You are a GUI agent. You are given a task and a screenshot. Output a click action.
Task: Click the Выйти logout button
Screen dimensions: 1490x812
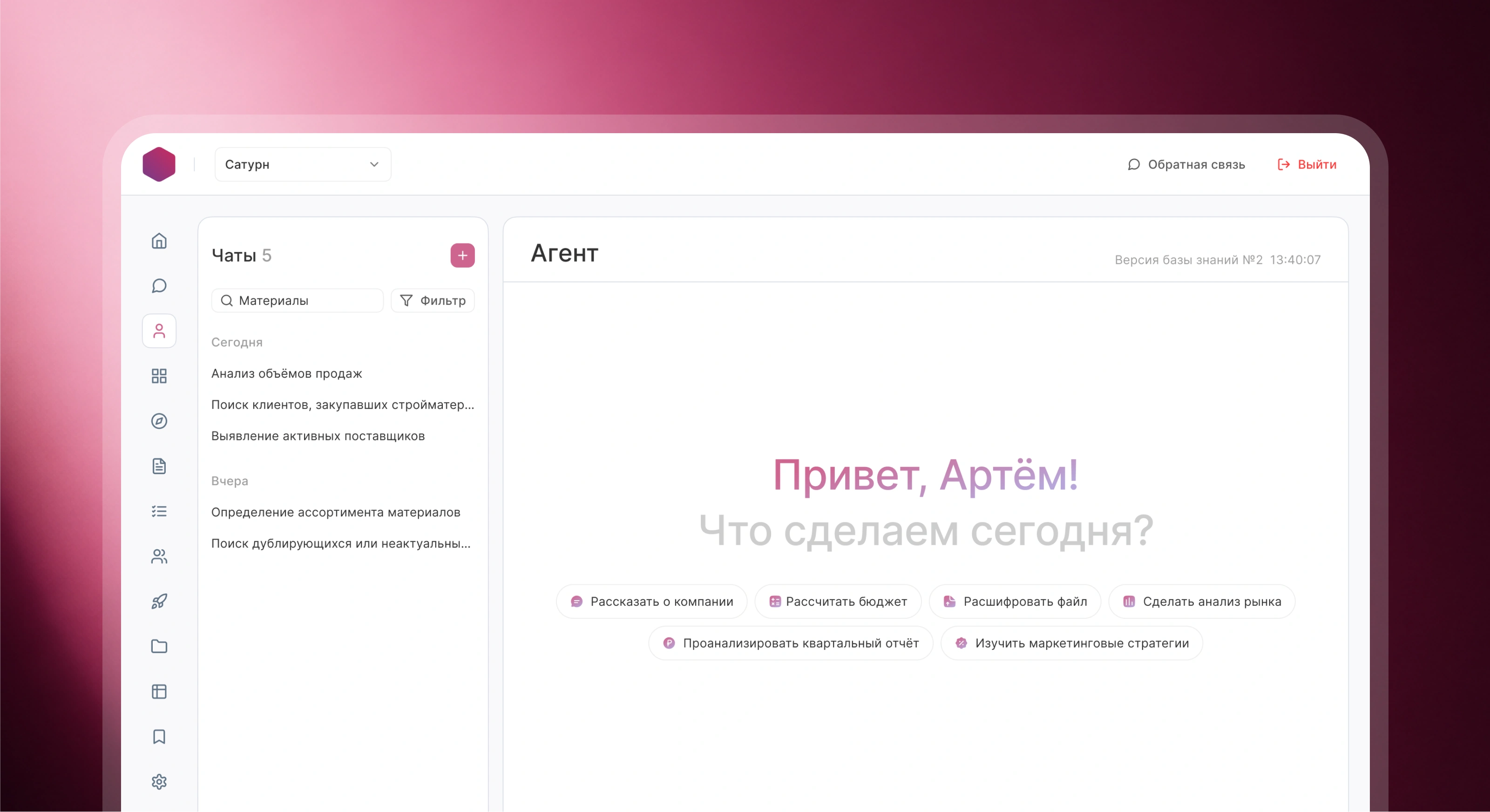pyautogui.click(x=1307, y=165)
